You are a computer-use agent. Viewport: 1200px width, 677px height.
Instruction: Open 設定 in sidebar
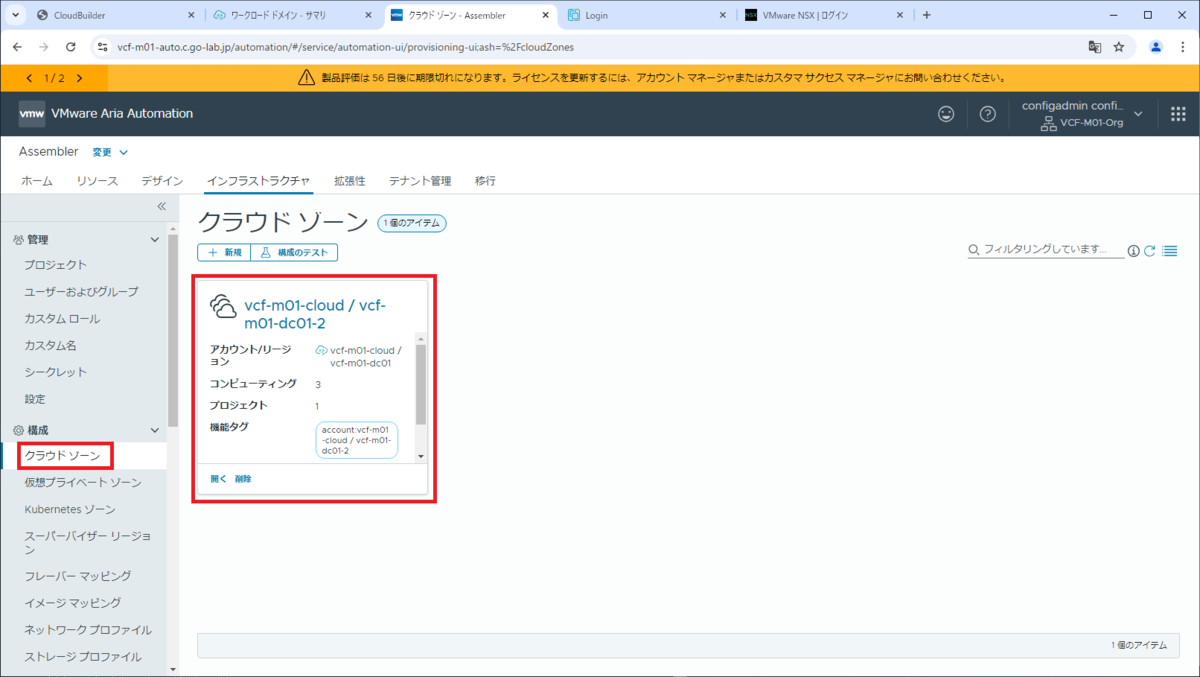point(35,399)
